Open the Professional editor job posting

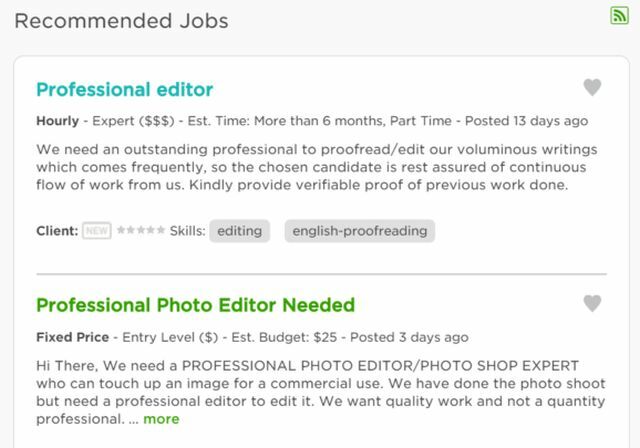(x=124, y=90)
